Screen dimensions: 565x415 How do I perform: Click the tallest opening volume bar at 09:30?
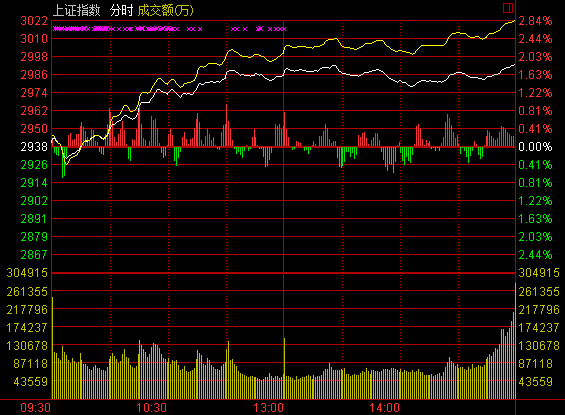point(53,348)
